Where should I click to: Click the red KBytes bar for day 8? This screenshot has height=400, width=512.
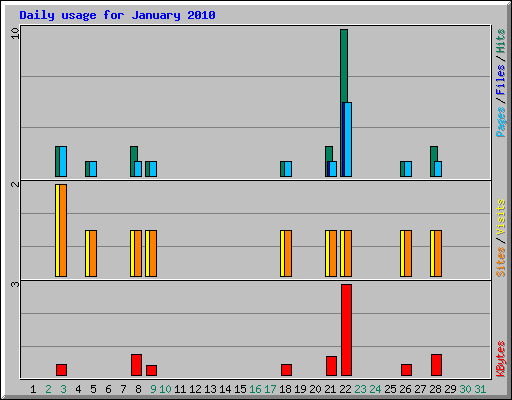136,365
